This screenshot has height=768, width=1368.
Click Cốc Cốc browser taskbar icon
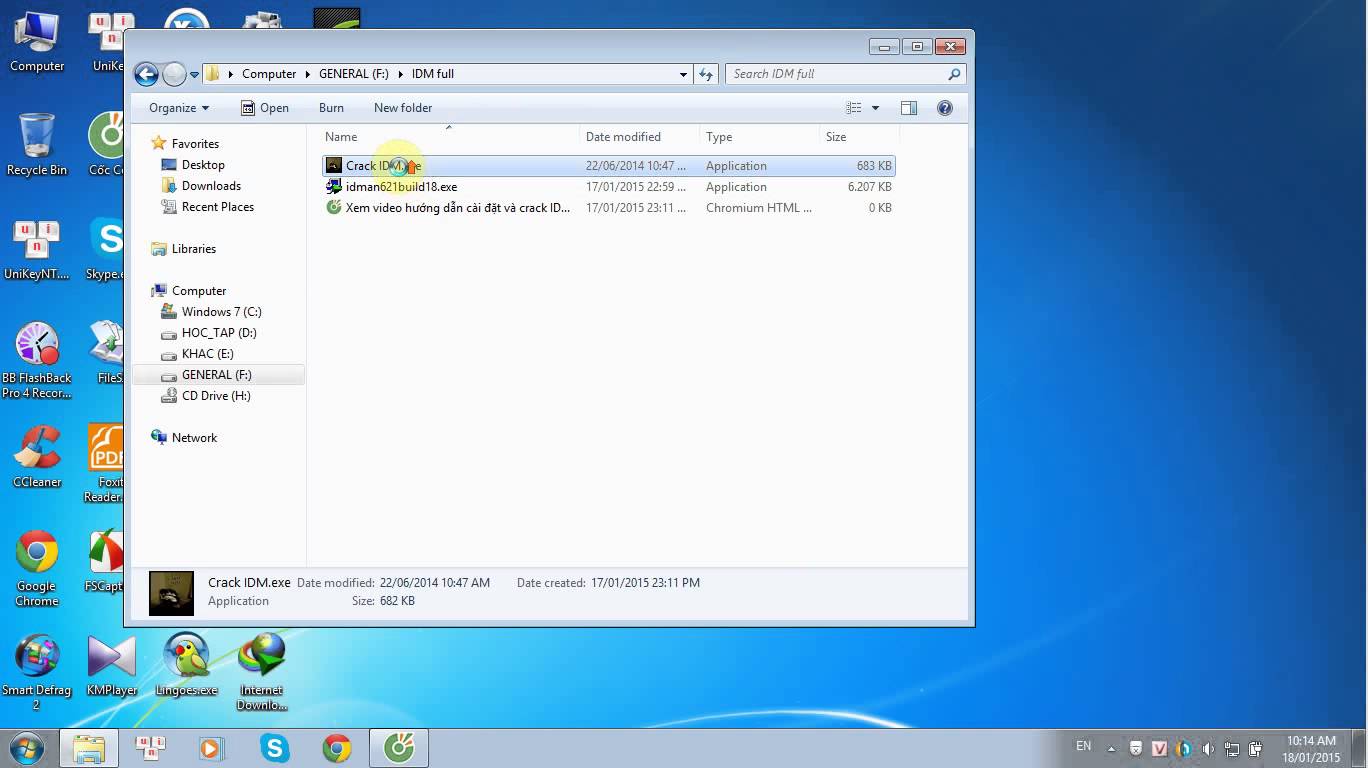click(x=399, y=748)
